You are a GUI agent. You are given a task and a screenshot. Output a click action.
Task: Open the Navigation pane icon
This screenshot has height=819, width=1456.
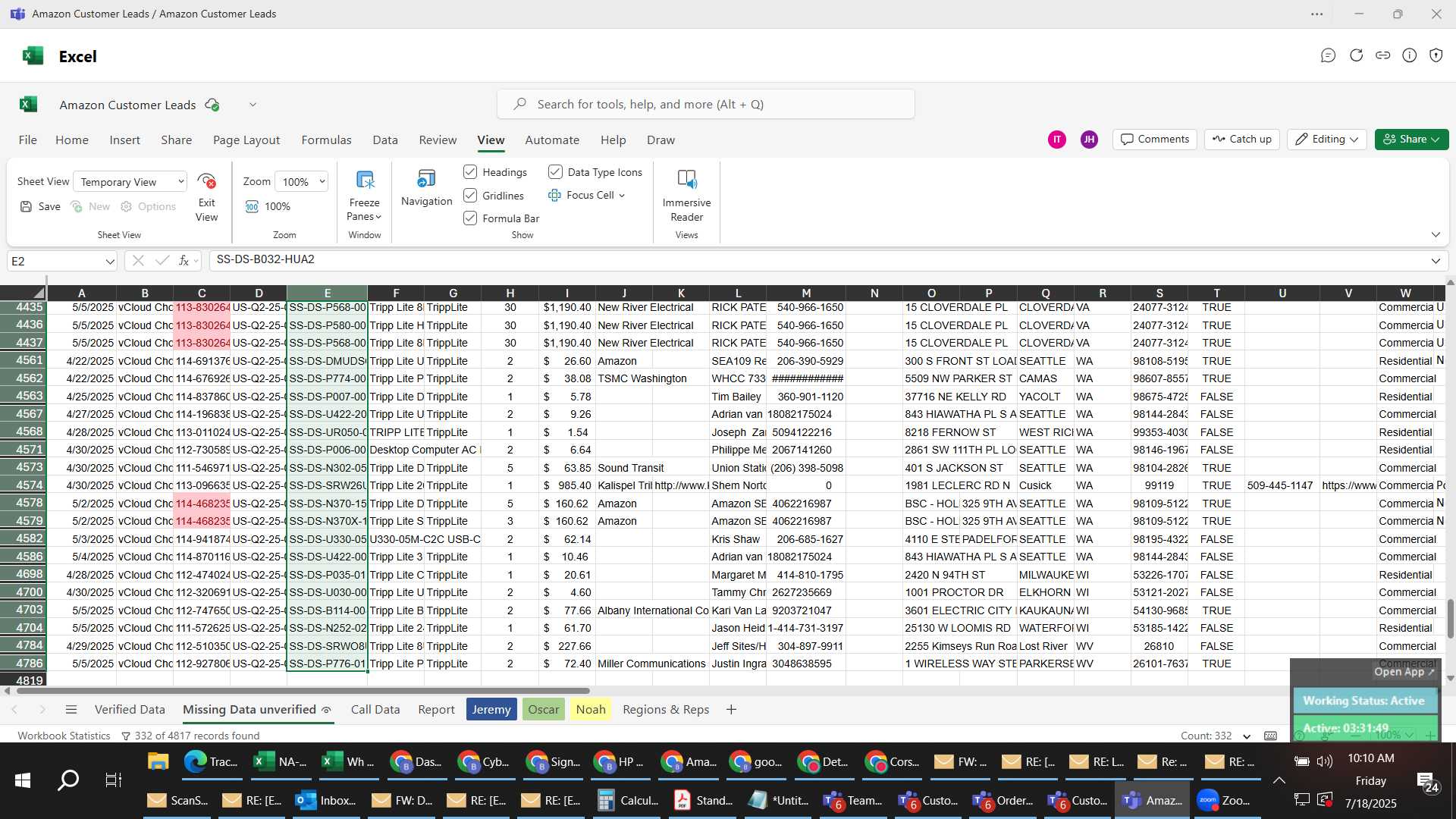[426, 179]
